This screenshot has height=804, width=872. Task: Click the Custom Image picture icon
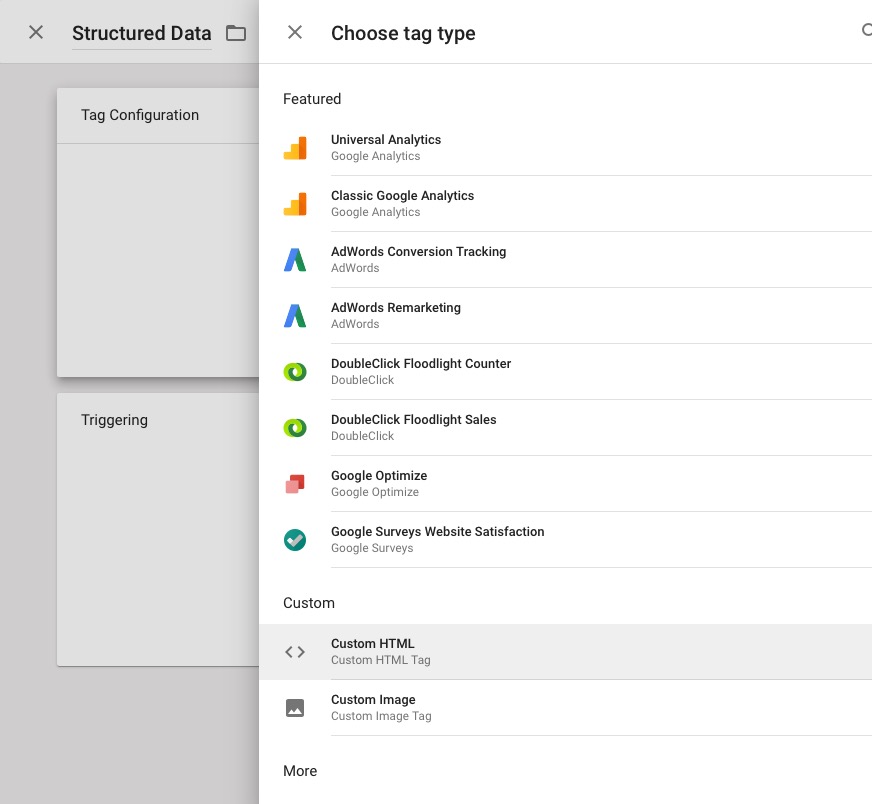[295, 708]
